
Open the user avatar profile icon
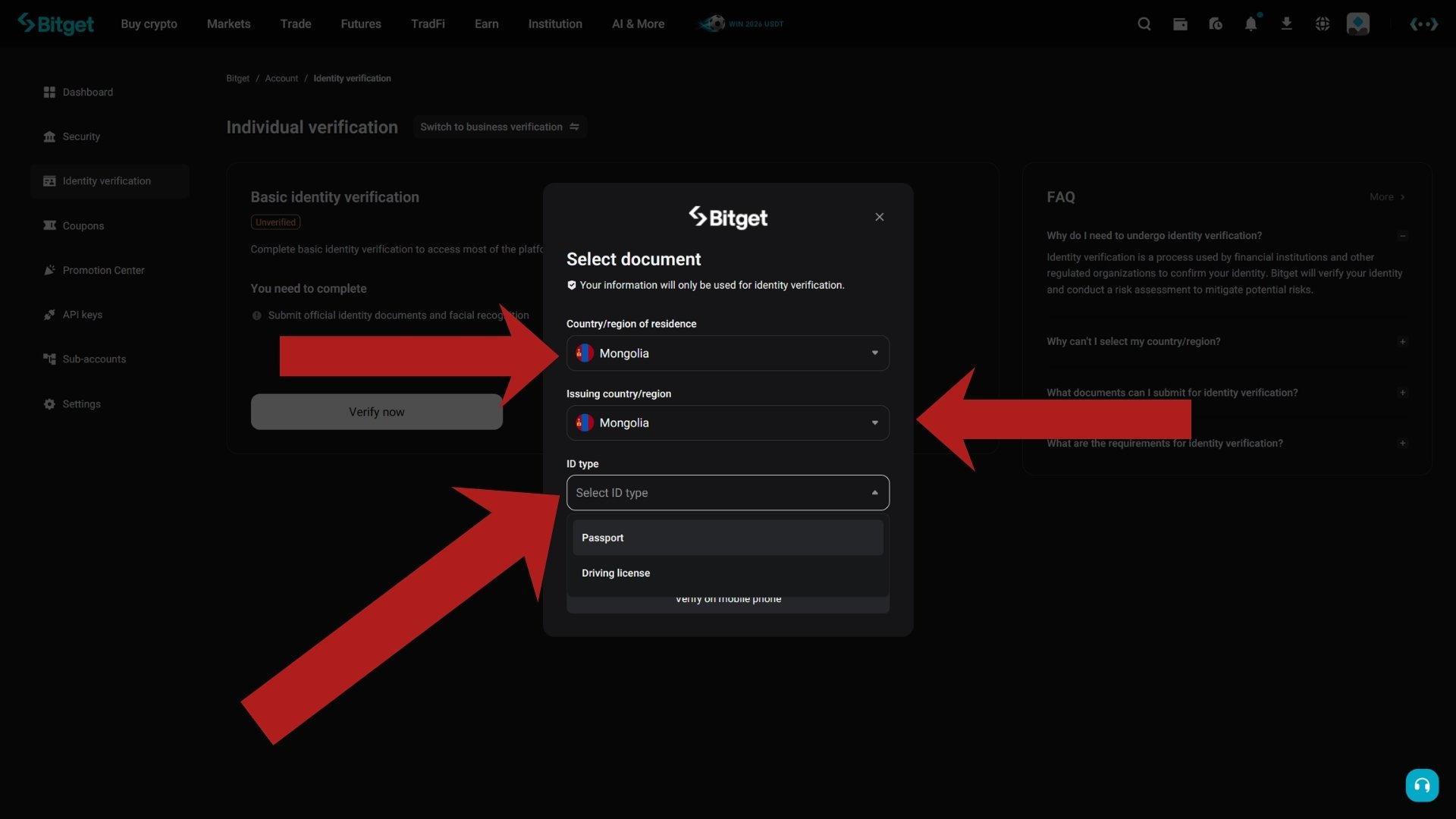coord(1358,24)
